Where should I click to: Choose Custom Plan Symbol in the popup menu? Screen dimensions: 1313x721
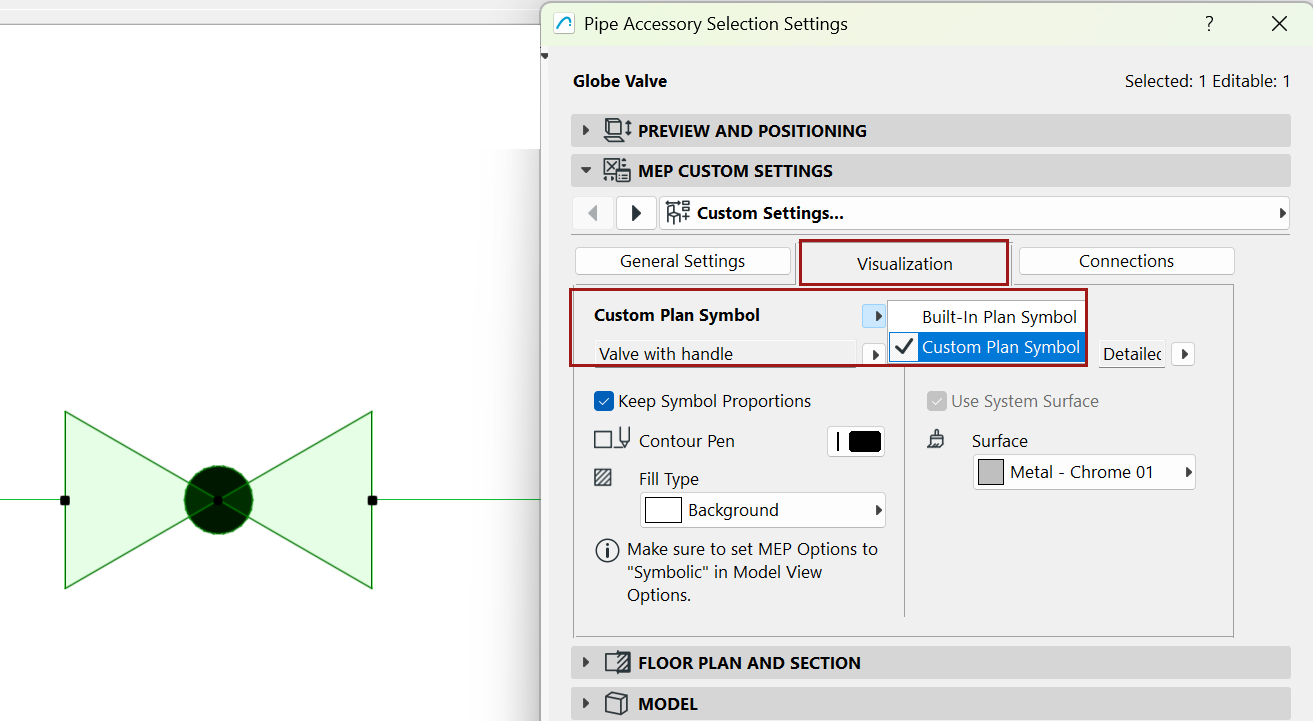click(986, 347)
